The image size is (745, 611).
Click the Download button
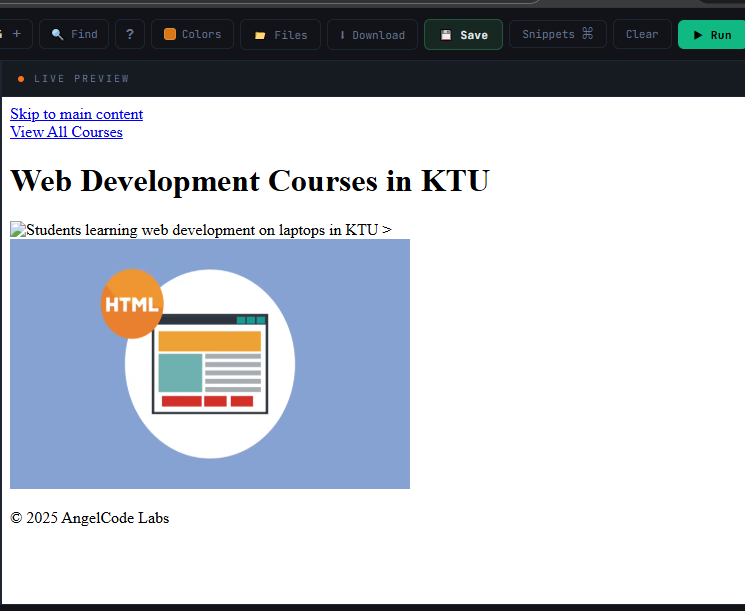372,35
